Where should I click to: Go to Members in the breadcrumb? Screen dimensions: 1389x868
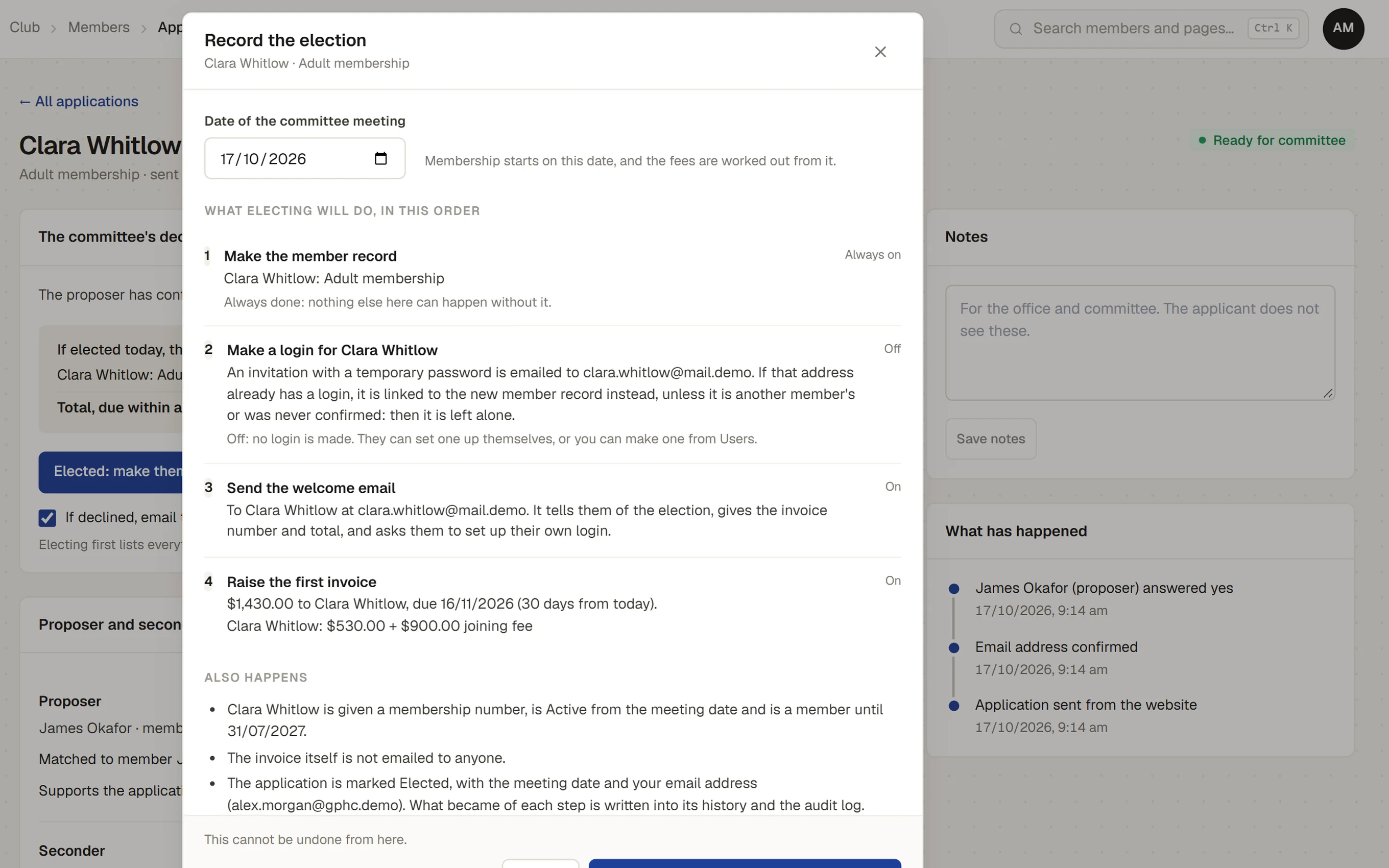pos(99,27)
